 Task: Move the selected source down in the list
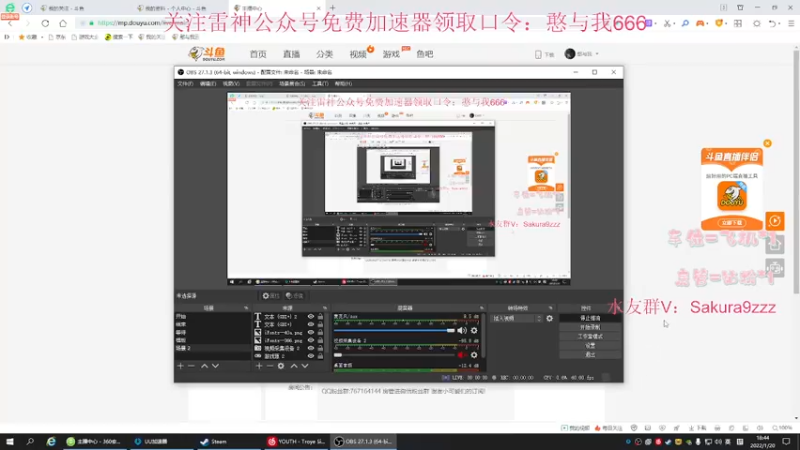305,366
